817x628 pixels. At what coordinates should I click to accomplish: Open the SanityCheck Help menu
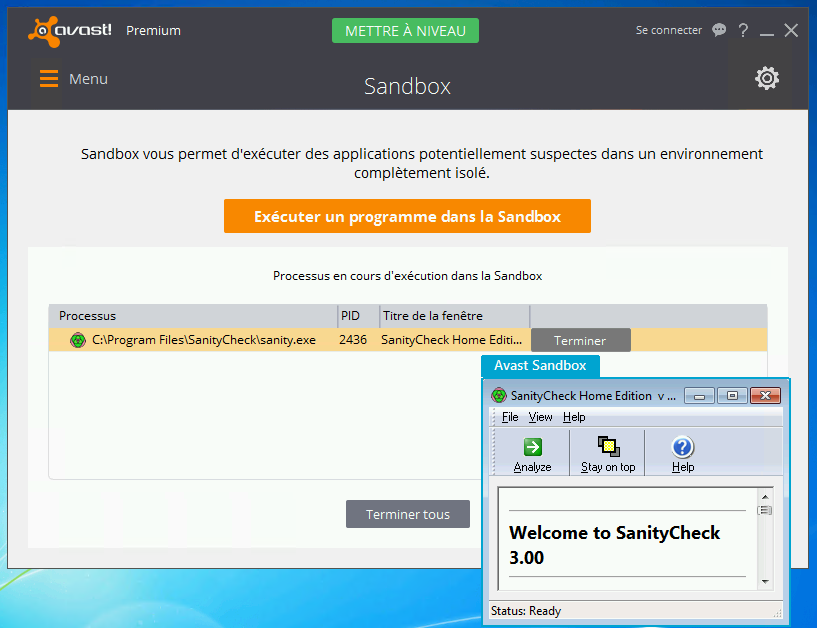point(574,417)
